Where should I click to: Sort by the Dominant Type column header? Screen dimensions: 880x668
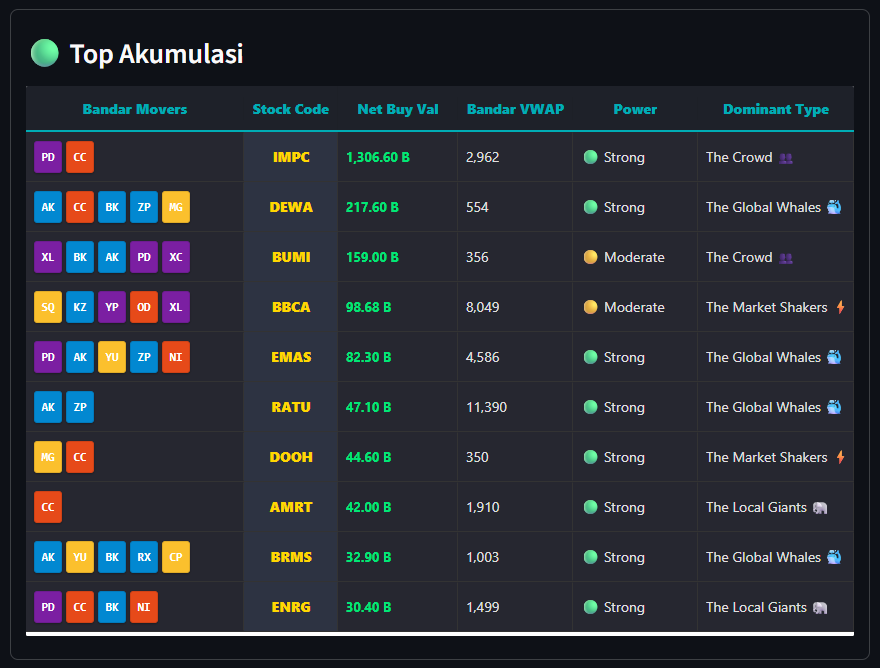point(776,109)
